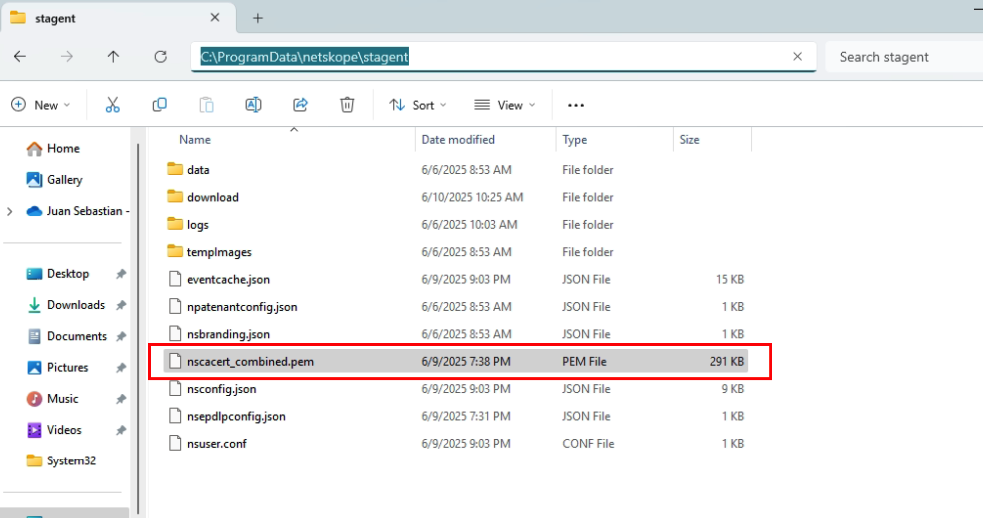Open the See more ellipsis menu
The width and height of the screenshot is (983, 518).
pos(576,105)
